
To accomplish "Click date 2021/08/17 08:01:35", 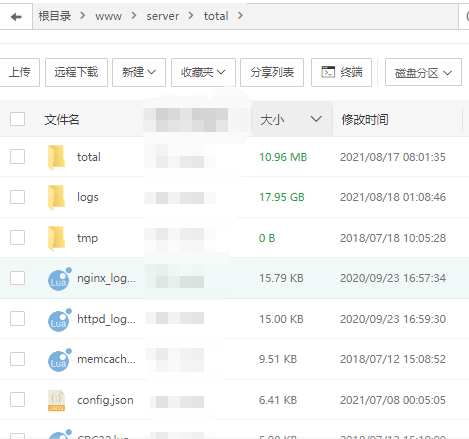I will pyautogui.click(x=393, y=157).
